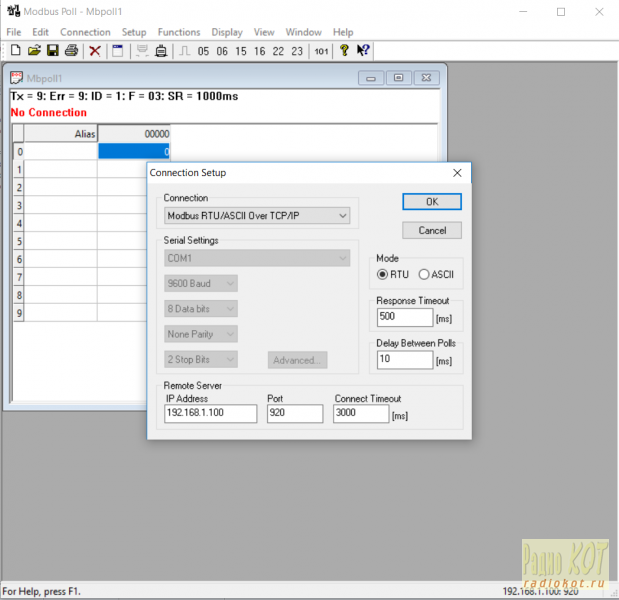Click the context help arrow icon
The height and width of the screenshot is (600, 619).
click(x=363, y=51)
